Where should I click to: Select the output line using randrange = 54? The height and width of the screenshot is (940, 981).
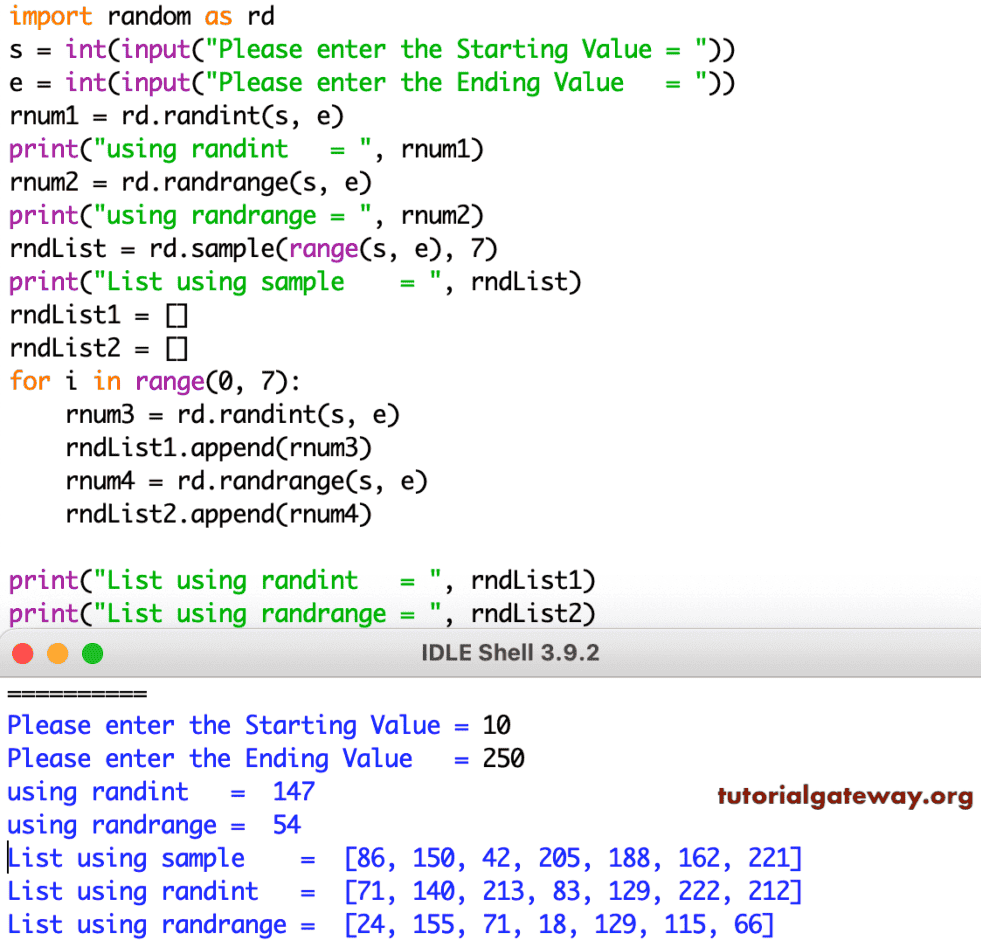coord(150,824)
